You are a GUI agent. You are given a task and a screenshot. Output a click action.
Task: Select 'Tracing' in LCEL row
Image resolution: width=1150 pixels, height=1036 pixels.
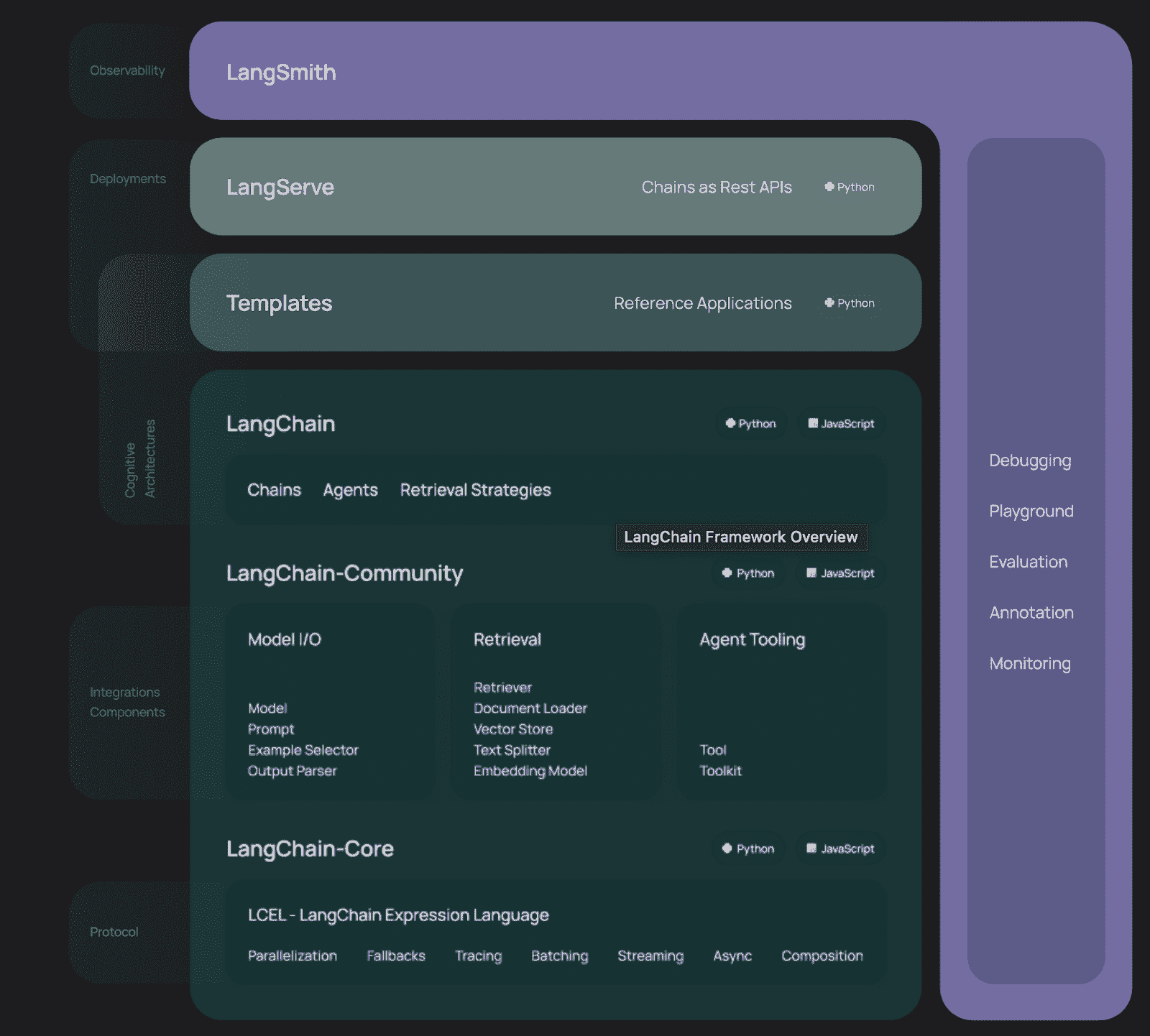(479, 956)
